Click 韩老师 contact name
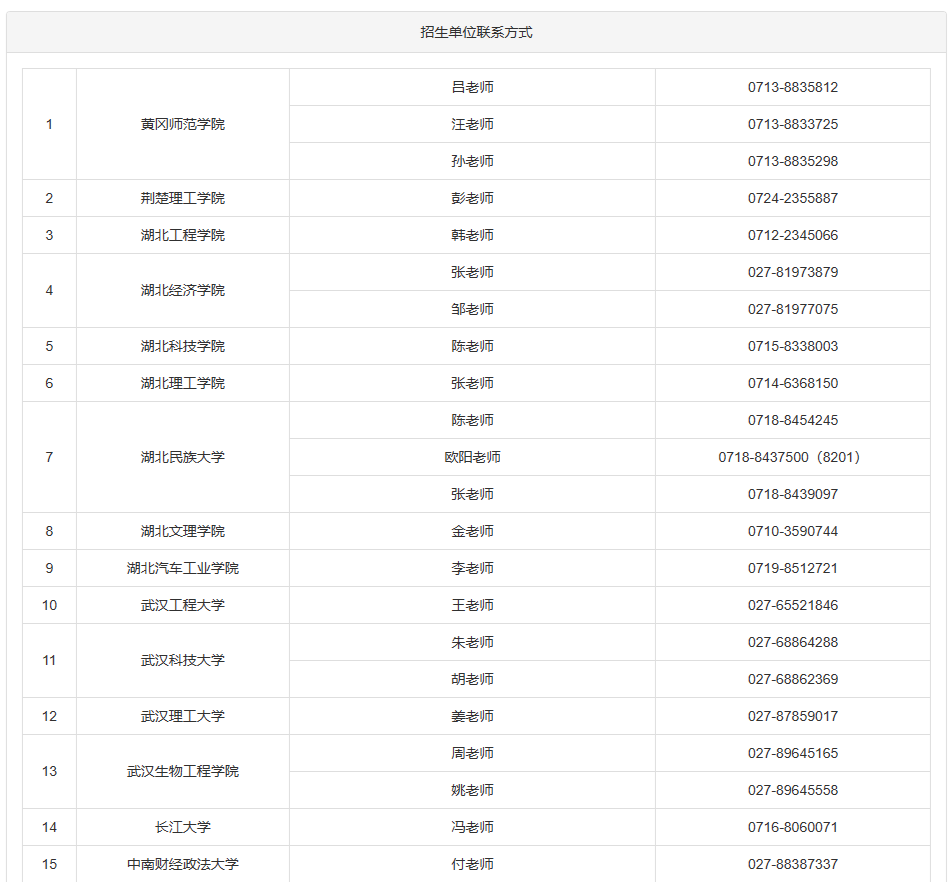This screenshot has height=882, width=950. coord(472,235)
